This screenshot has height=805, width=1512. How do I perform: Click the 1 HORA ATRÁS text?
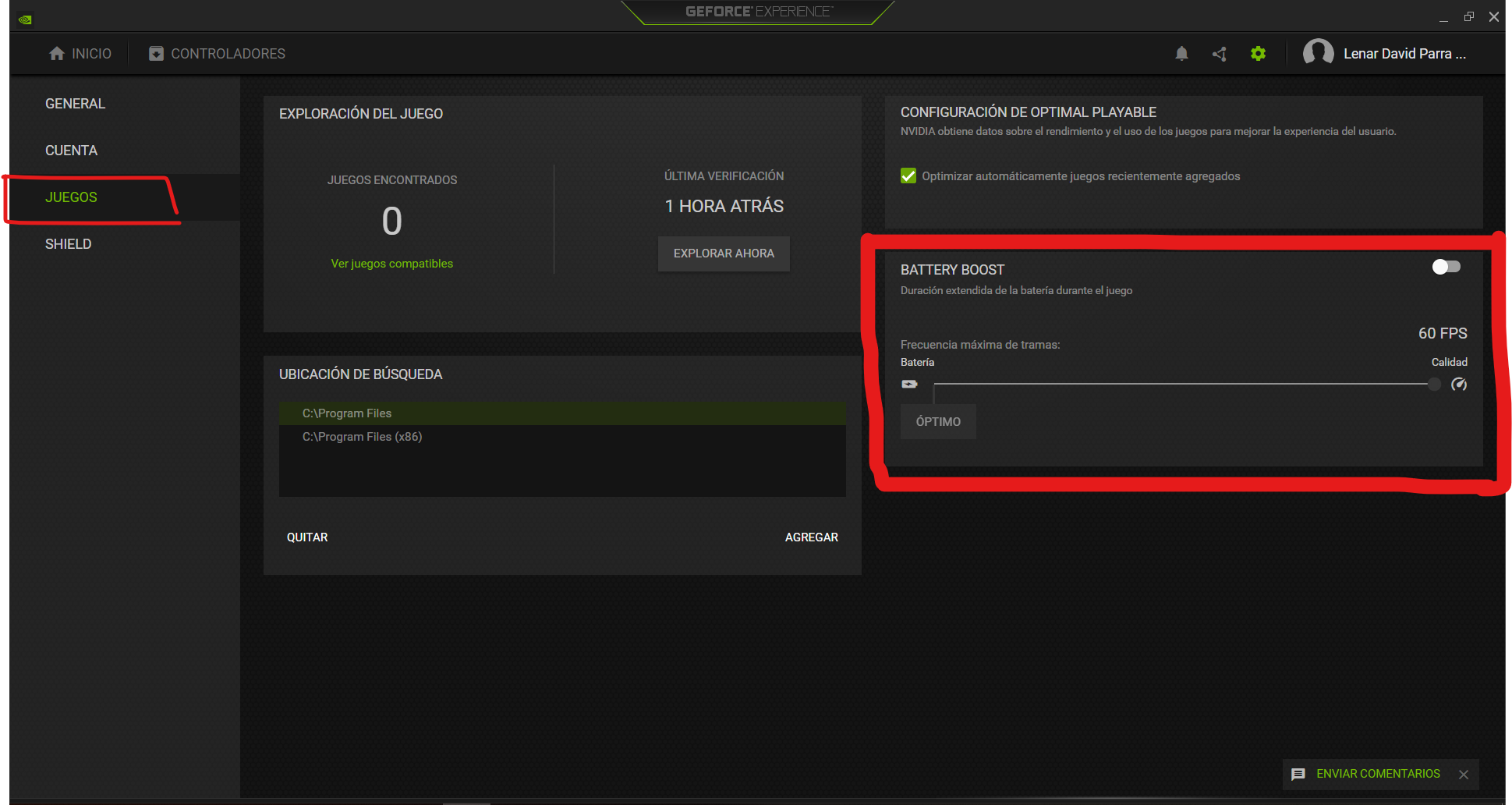click(724, 206)
